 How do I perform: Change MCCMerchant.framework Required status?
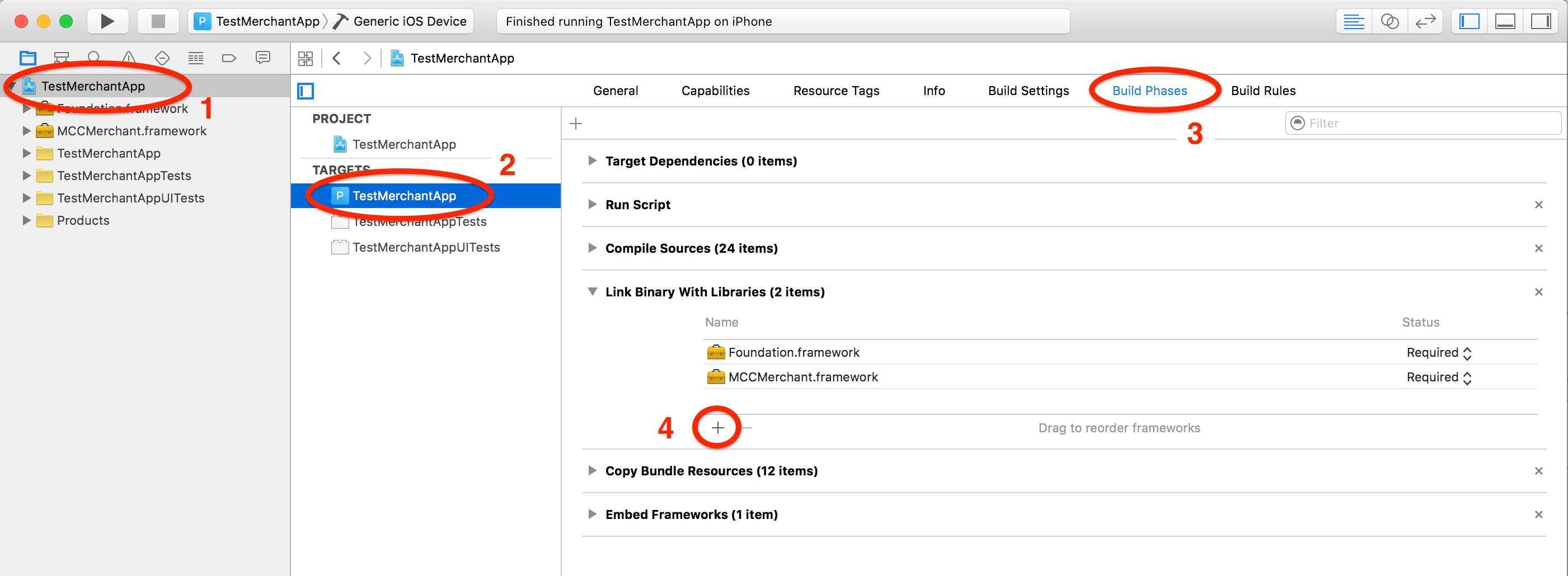[x=1438, y=377]
